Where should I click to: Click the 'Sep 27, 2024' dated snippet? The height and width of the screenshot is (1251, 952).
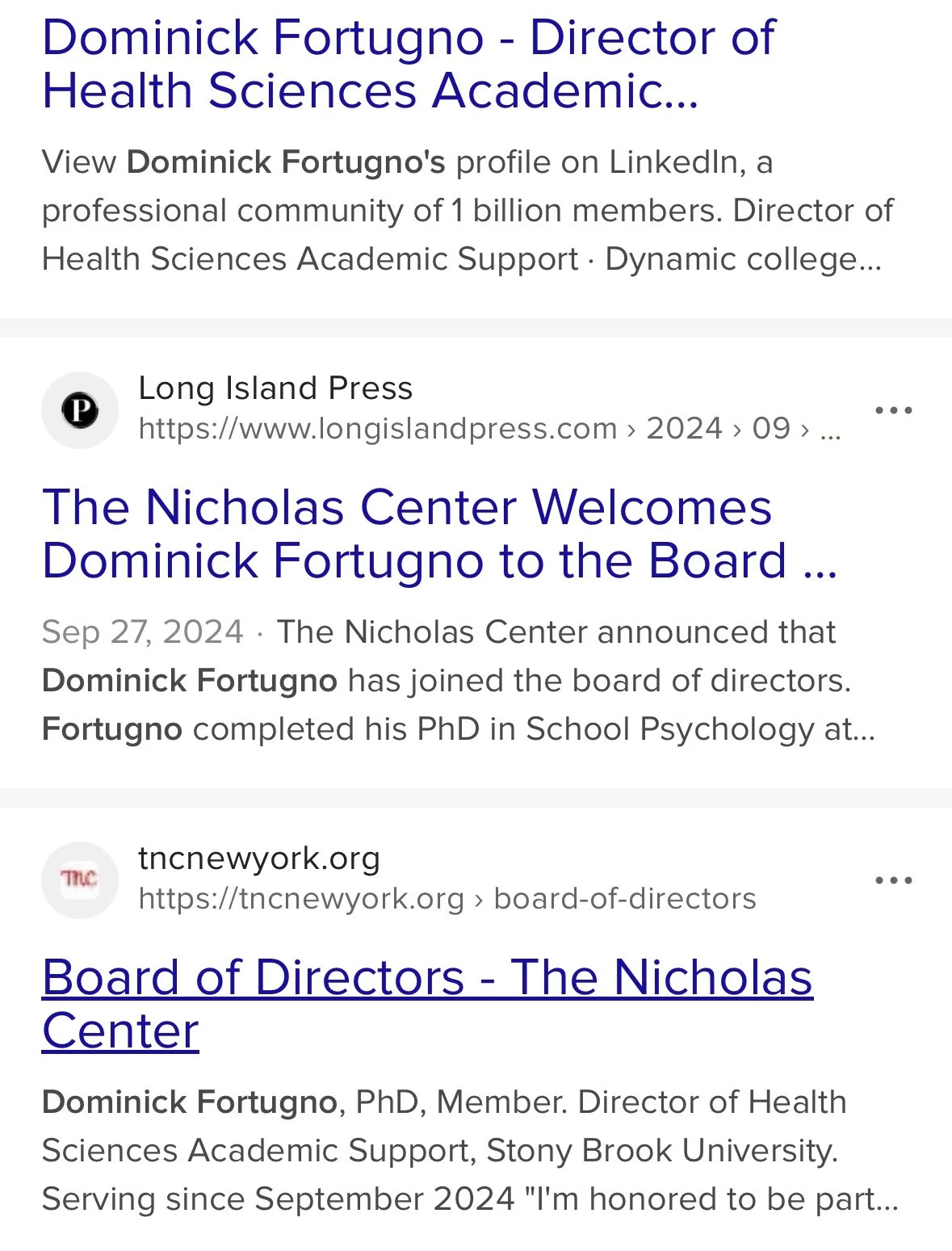point(458,681)
